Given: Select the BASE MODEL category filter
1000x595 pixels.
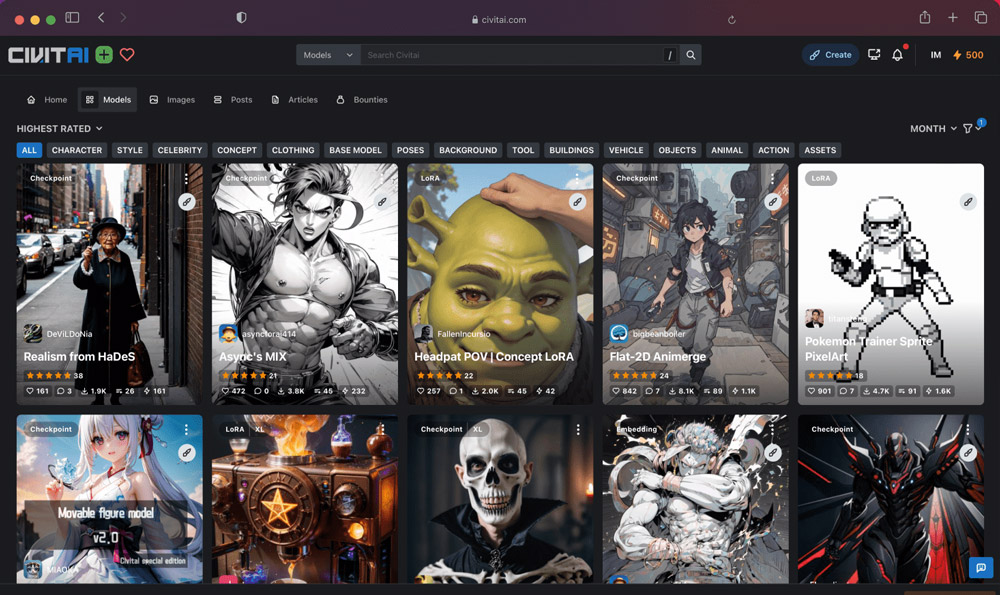Looking at the screenshot, I should click(x=355, y=150).
